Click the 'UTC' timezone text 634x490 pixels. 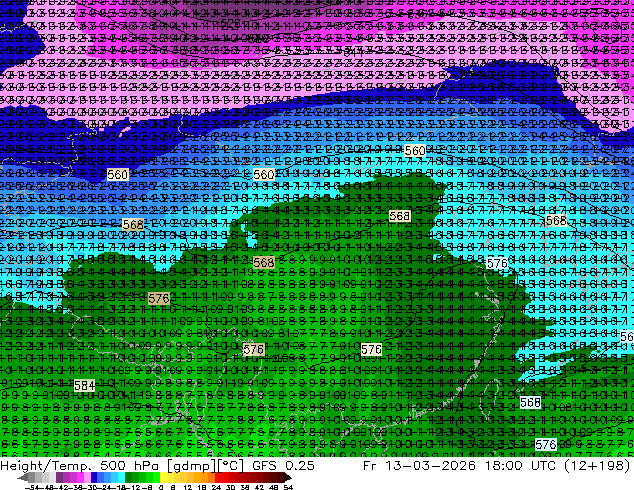[543, 466]
